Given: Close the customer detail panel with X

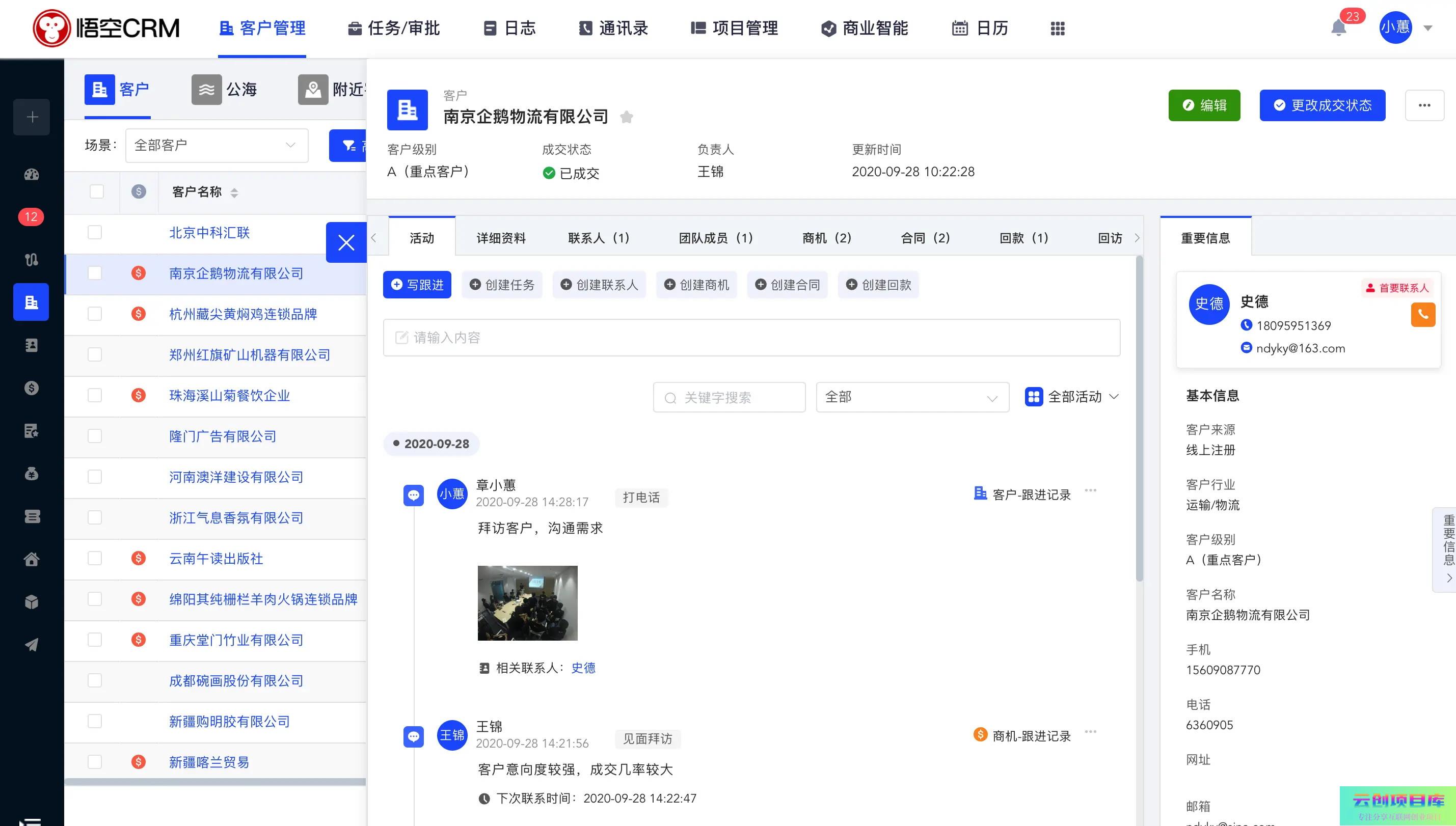Looking at the screenshot, I should click(x=346, y=243).
